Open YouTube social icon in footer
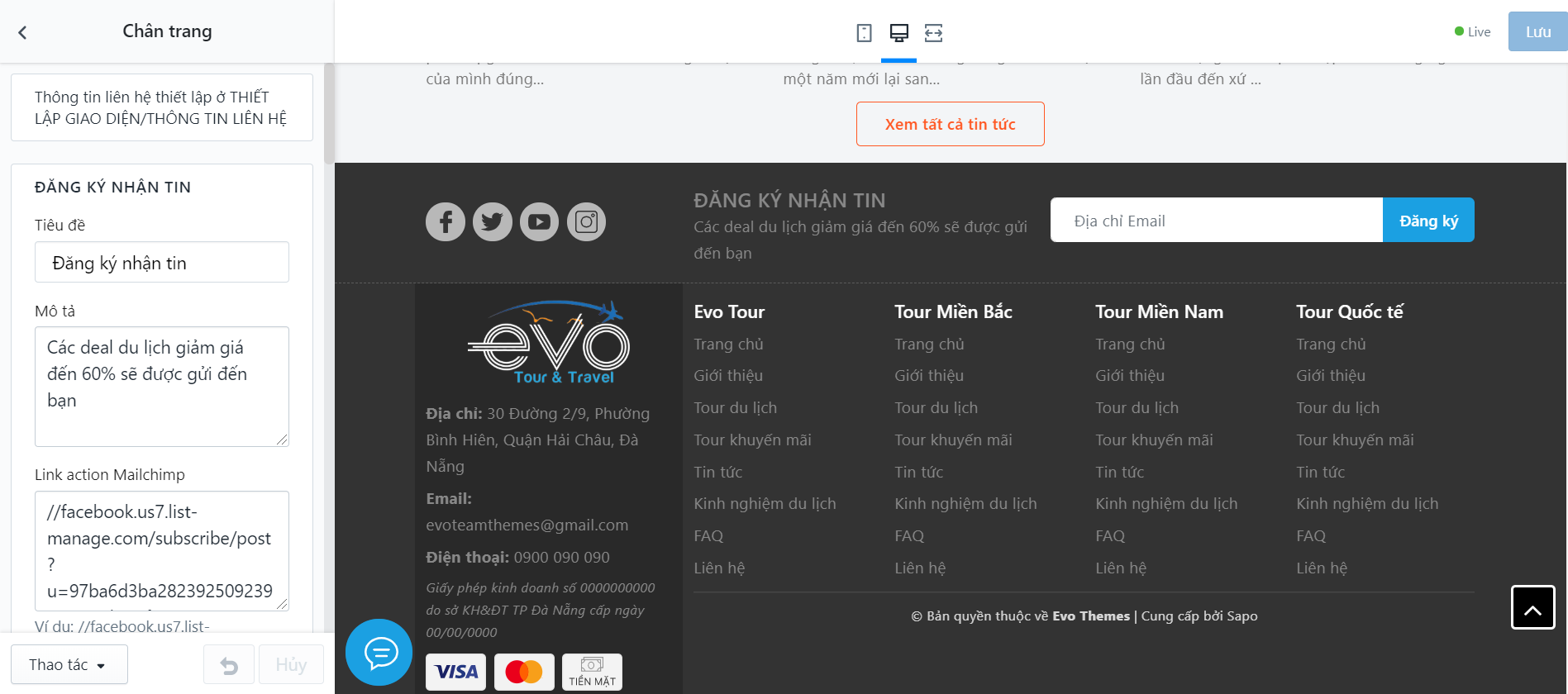This screenshot has height=694, width=1568. click(x=540, y=221)
